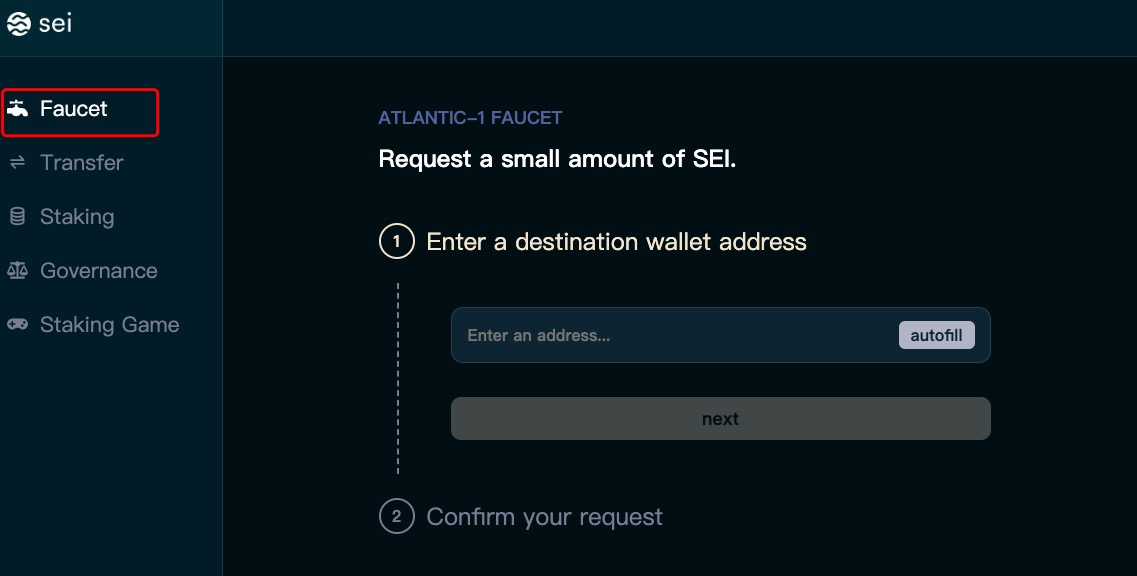Click the sei wordmark text

[55, 24]
